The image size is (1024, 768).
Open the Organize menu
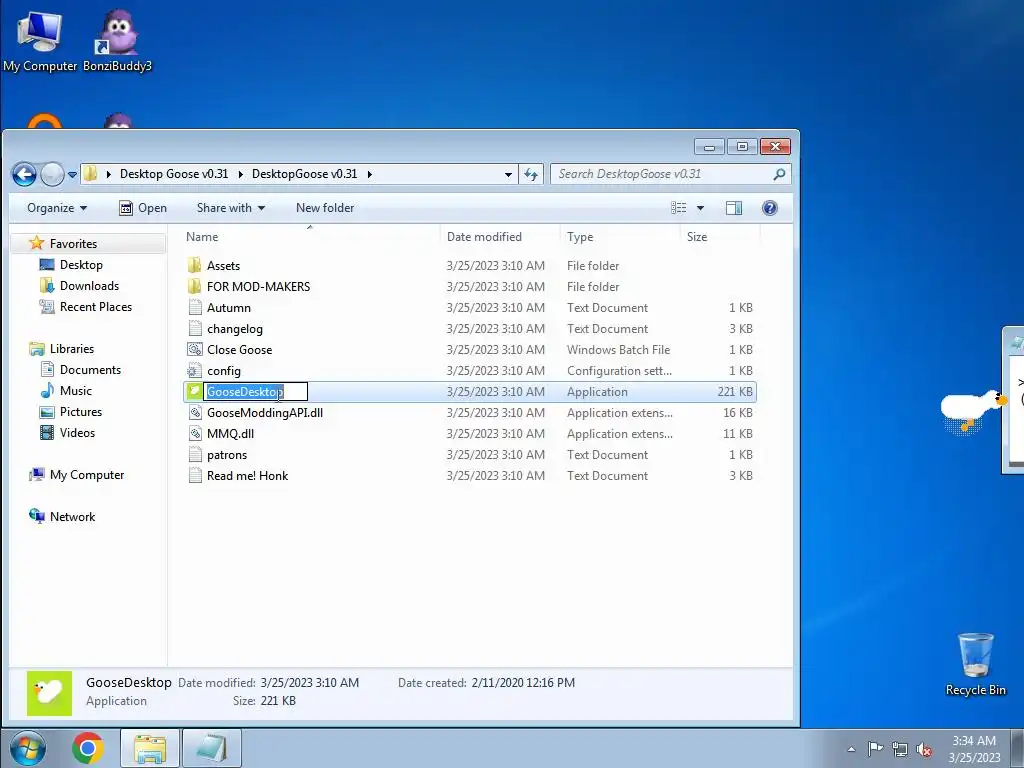57,208
